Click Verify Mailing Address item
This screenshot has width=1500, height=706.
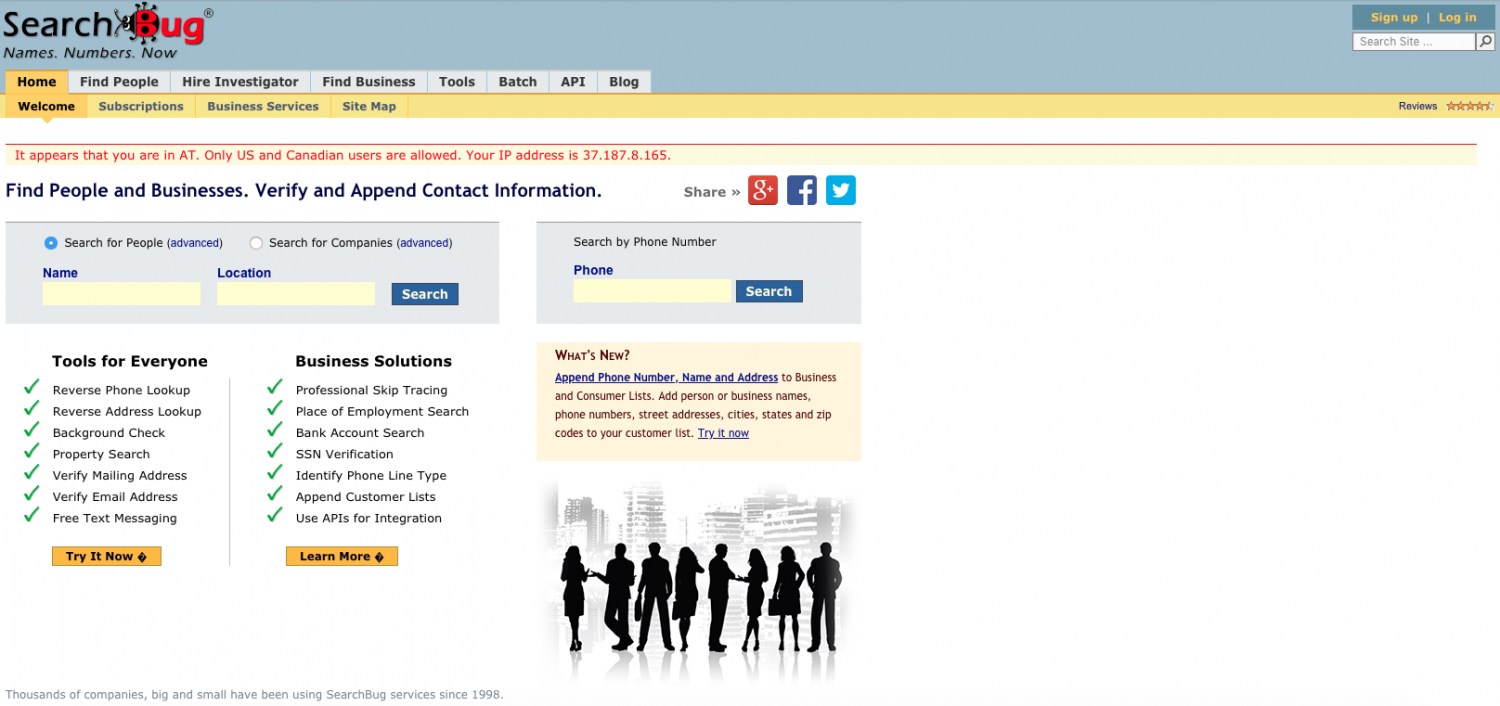coord(120,475)
